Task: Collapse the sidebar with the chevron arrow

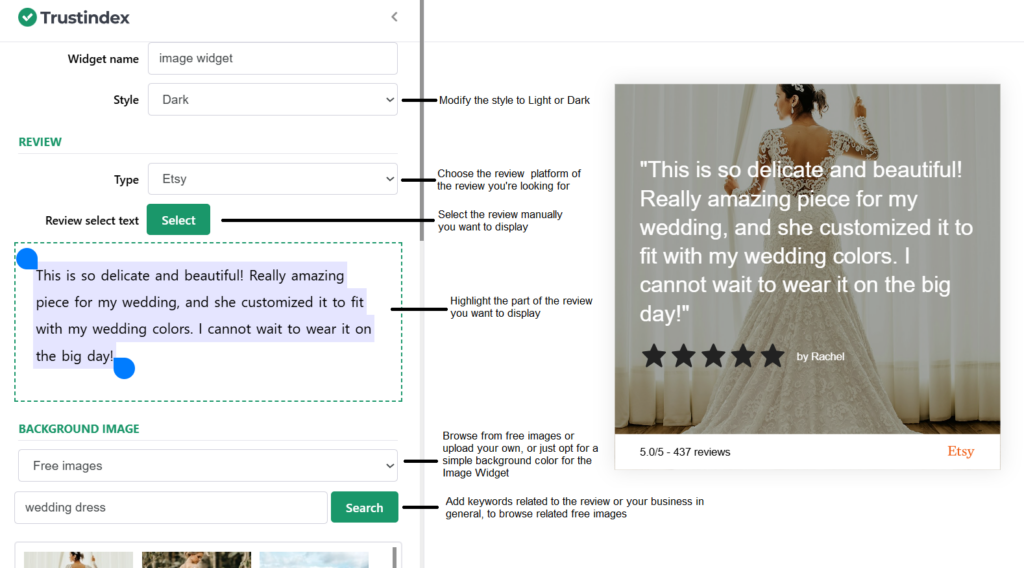Action: [x=394, y=17]
